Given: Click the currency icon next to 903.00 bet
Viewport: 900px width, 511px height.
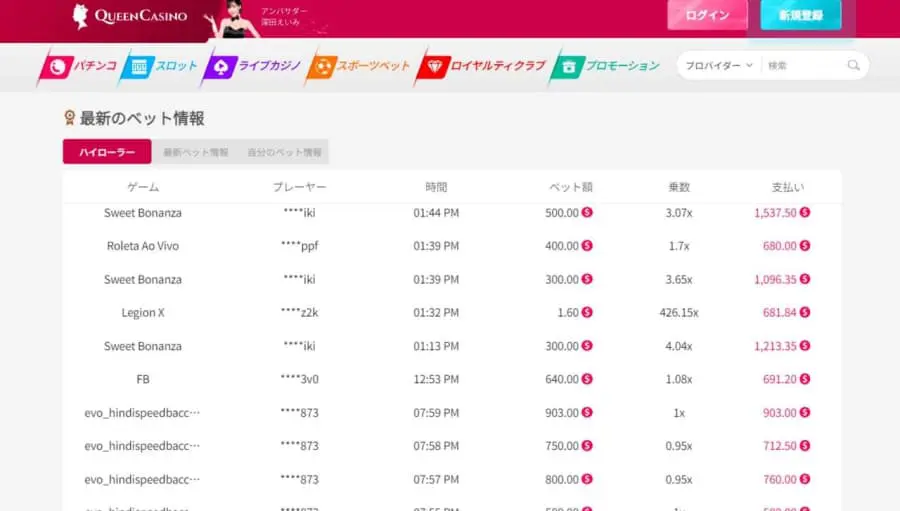Looking at the screenshot, I should coord(587,412).
